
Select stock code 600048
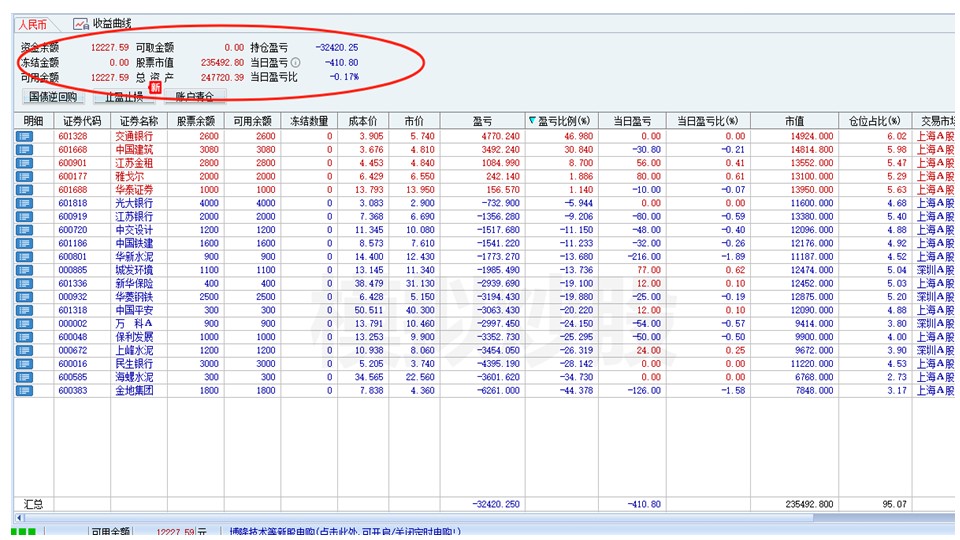[73, 337]
